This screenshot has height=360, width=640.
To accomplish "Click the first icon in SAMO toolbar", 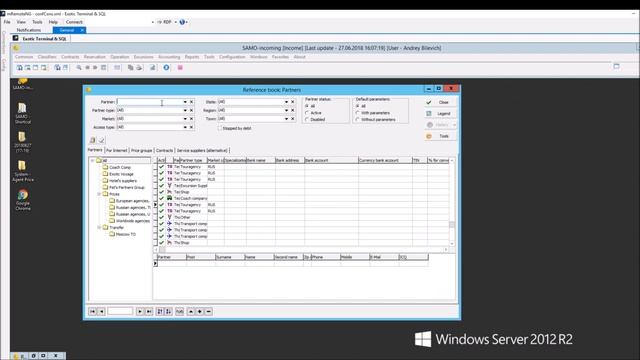I will tap(19, 68).
